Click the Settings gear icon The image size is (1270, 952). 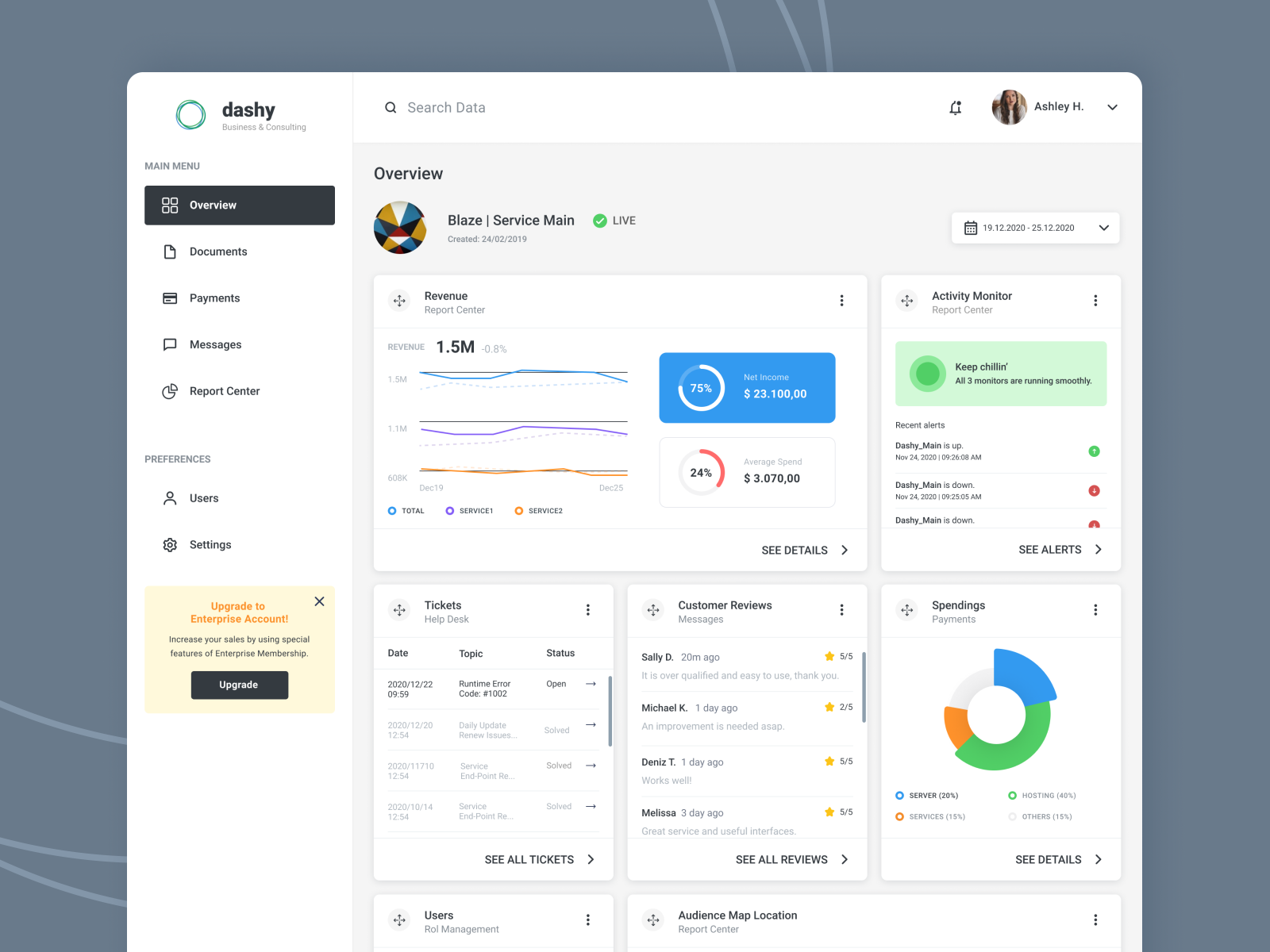(169, 544)
